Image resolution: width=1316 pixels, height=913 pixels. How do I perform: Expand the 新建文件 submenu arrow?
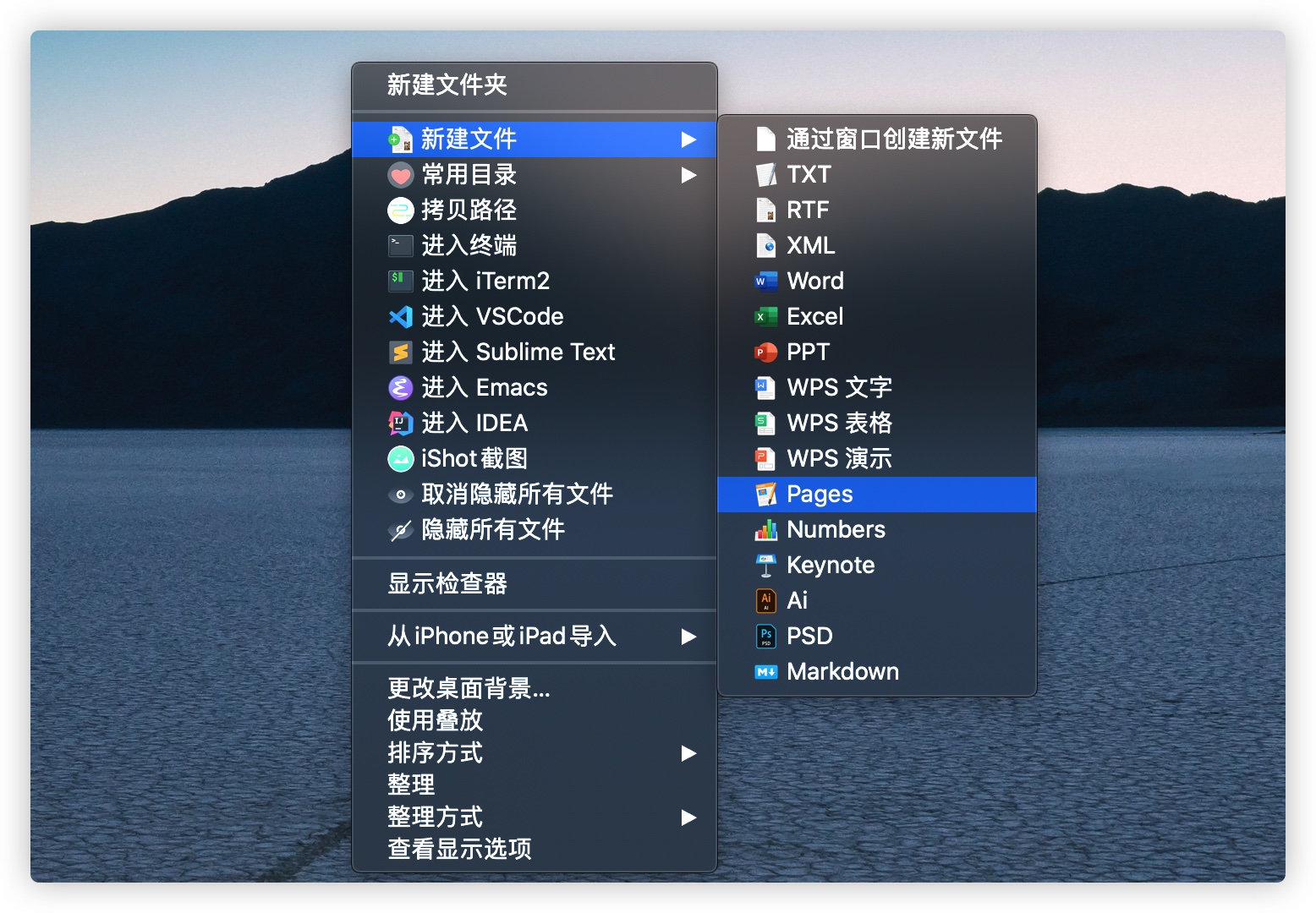688,139
